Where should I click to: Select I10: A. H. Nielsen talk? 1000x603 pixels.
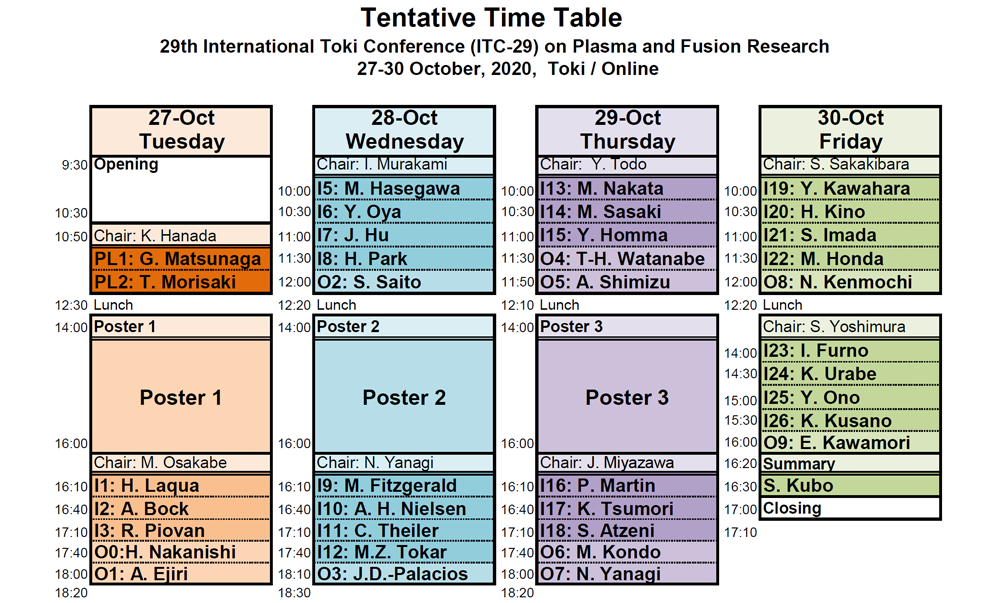click(404, 509)
